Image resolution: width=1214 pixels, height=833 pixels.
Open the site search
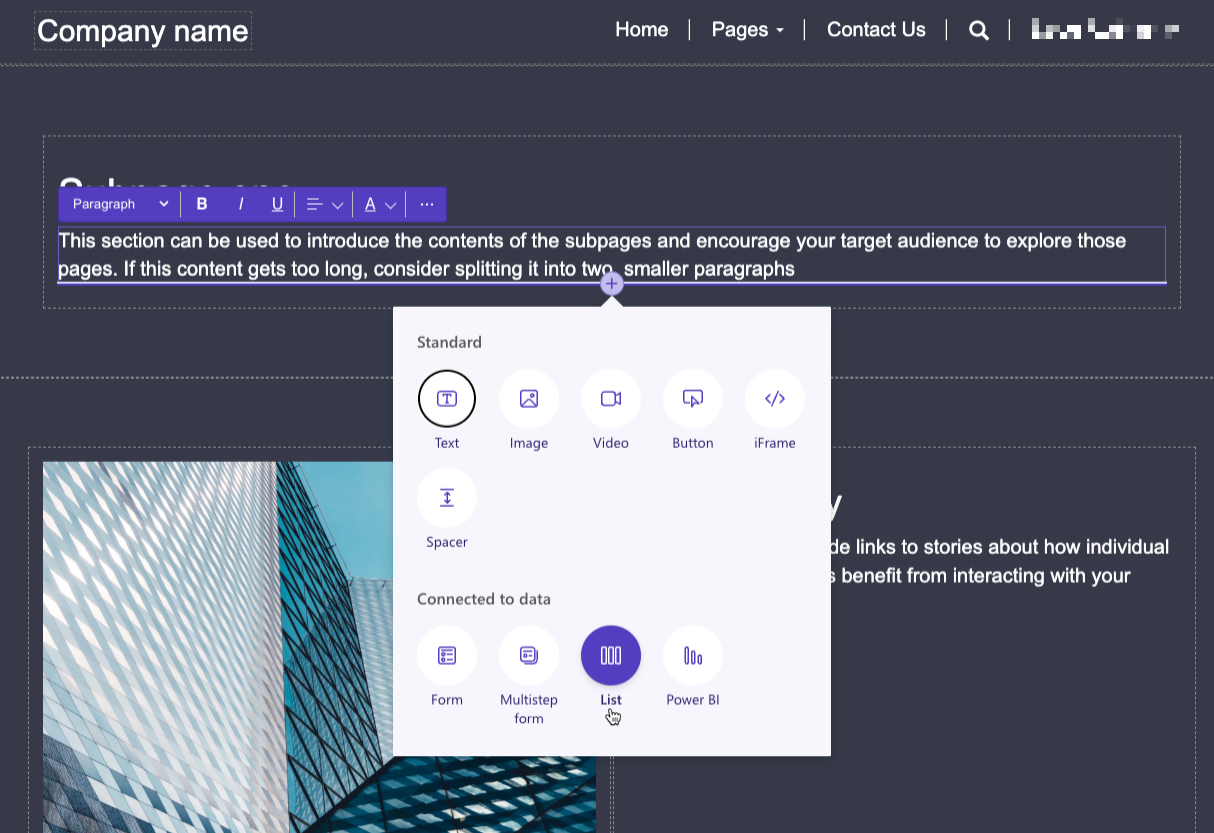[x=978, y=30]
